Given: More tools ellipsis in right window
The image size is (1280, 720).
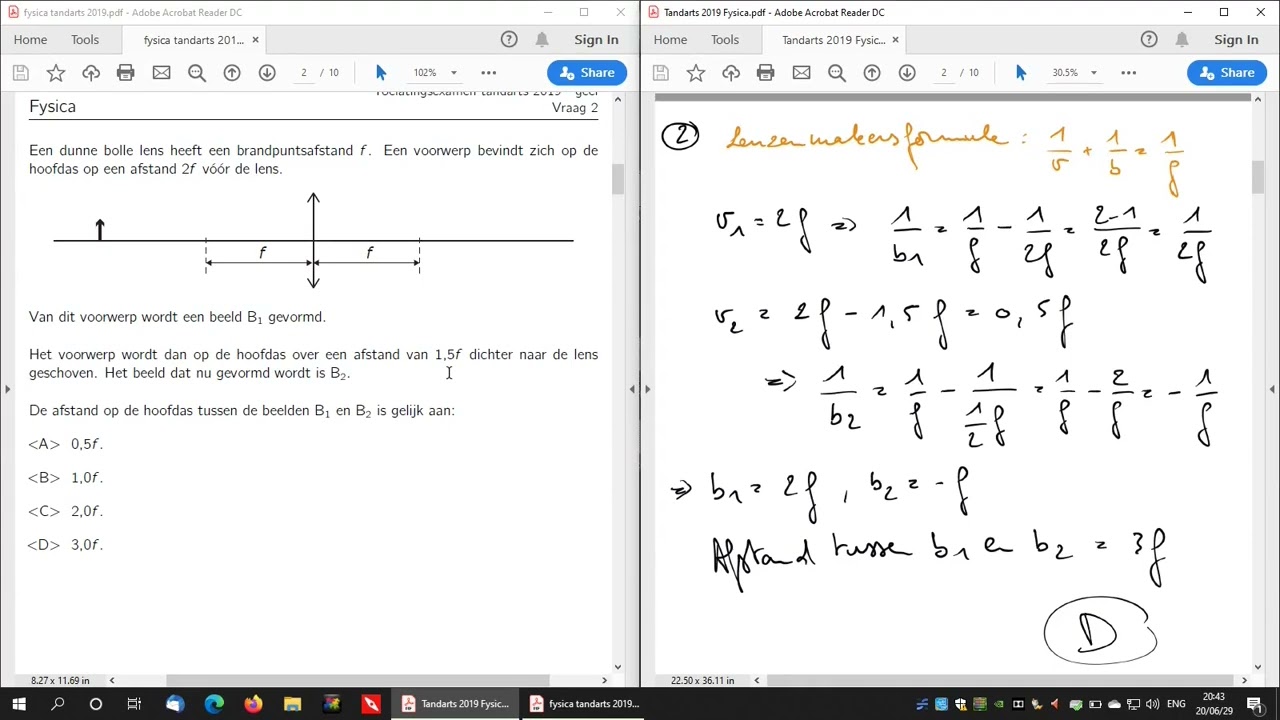Looking at the screenshot, I should (1128, 73).
